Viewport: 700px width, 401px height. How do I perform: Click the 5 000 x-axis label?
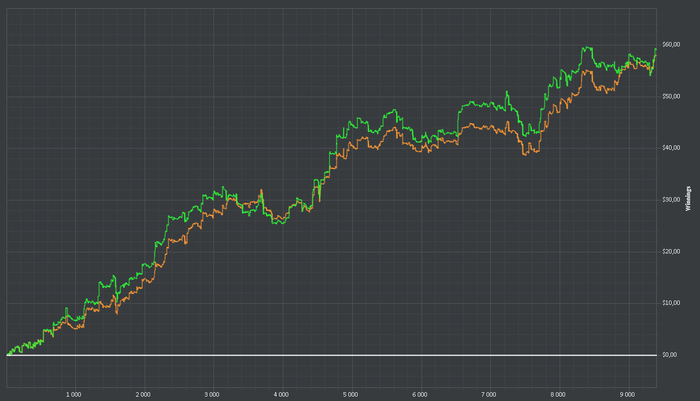coord(350,394)
